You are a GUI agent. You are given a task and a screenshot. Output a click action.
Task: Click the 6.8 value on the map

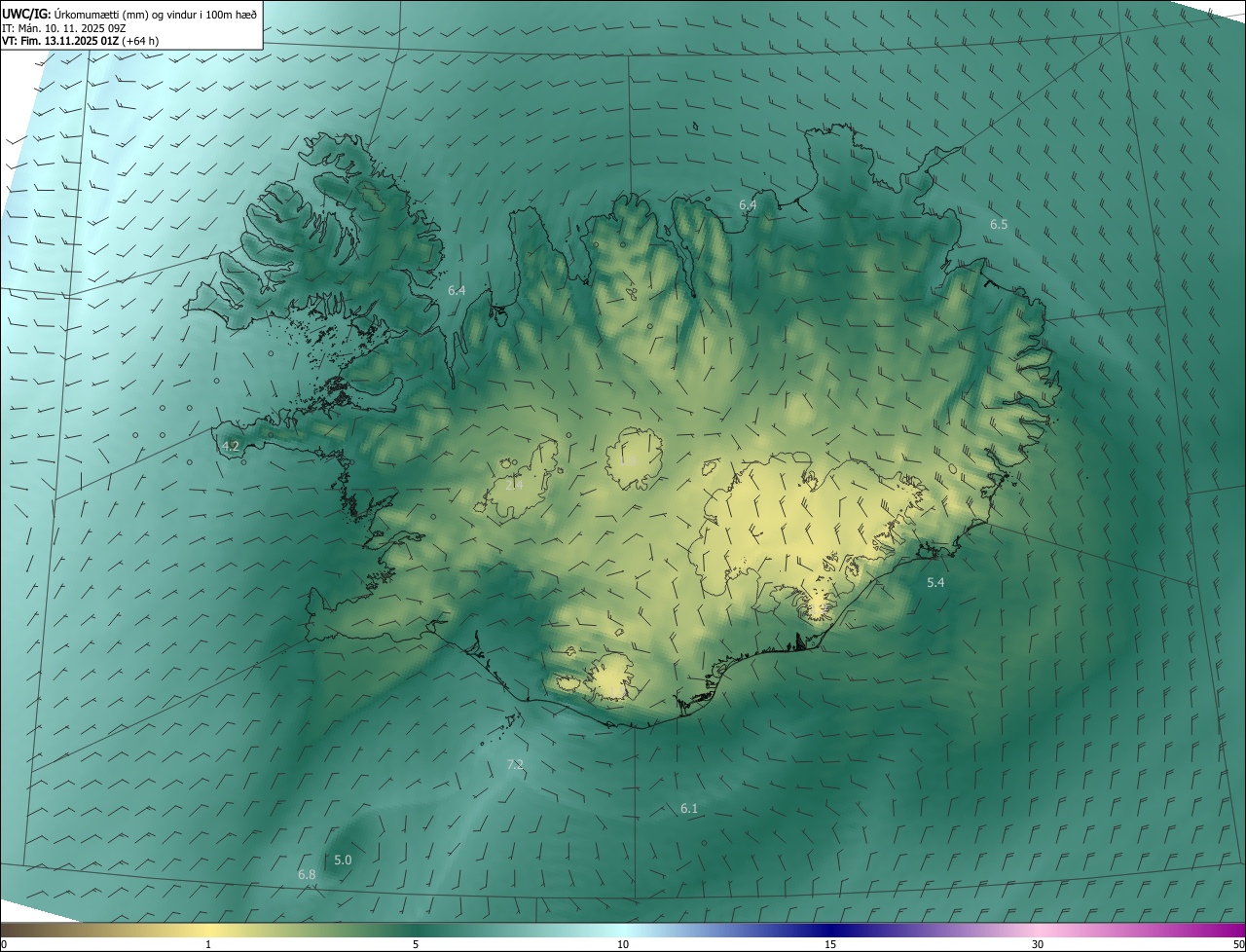point(307,875)
